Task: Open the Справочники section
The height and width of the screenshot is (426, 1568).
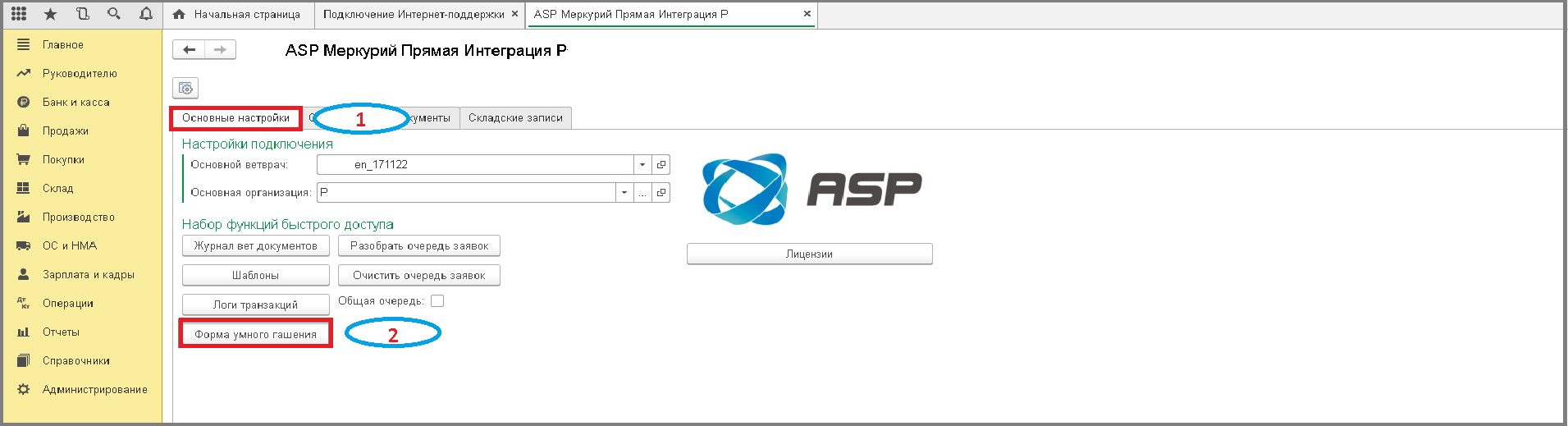Action: [x=76, y=360]
